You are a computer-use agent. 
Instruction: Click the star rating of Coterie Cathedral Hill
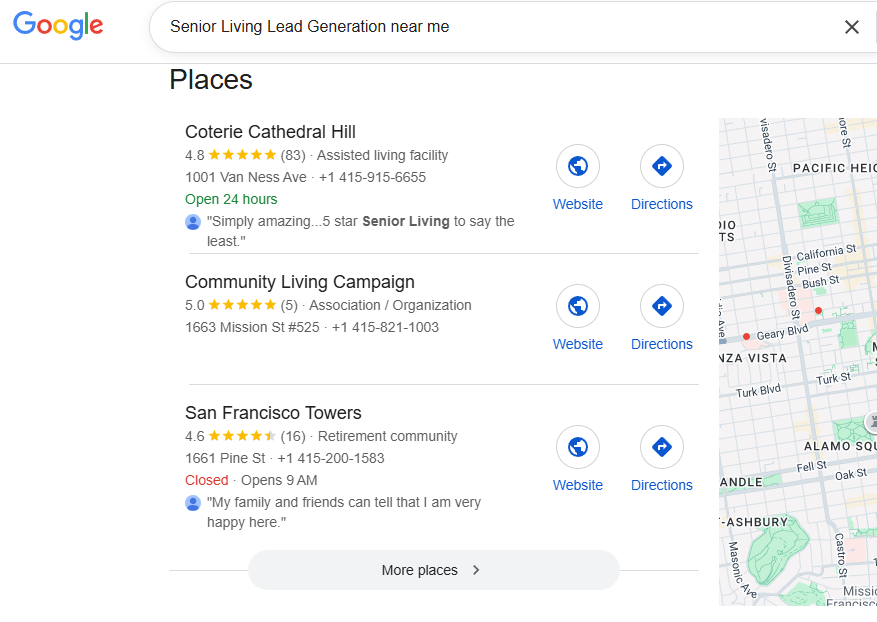click(x=242, y=155)
